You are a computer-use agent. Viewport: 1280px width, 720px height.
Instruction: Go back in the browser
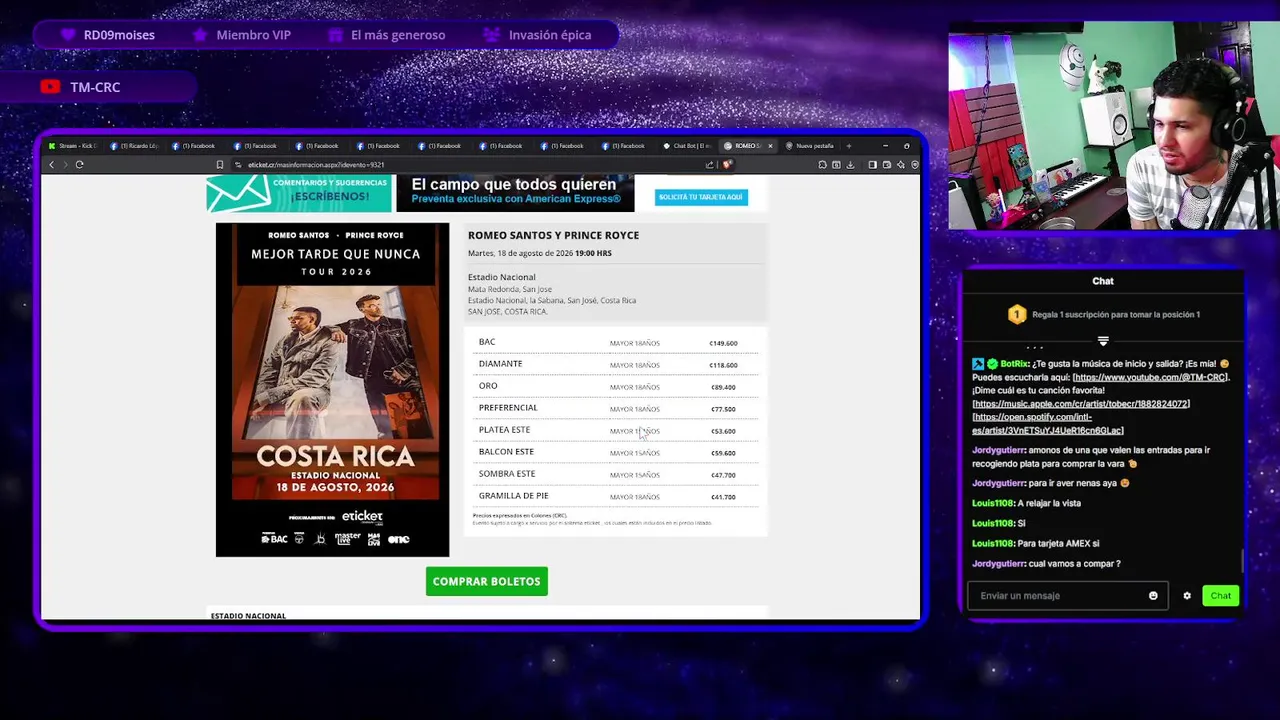[x=52, y=165]
